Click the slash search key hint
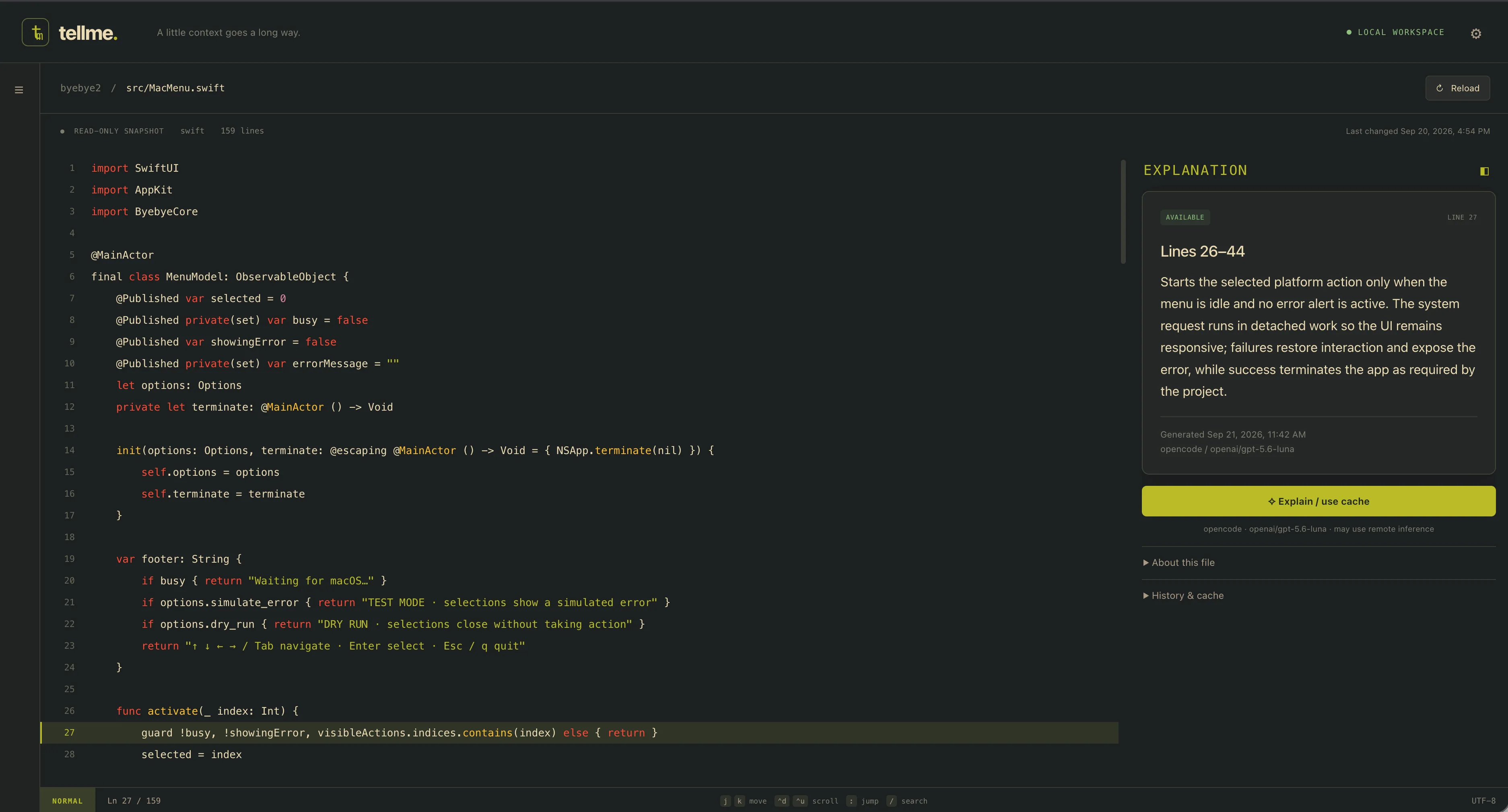 pyautogui.click(x=891, y=801)
